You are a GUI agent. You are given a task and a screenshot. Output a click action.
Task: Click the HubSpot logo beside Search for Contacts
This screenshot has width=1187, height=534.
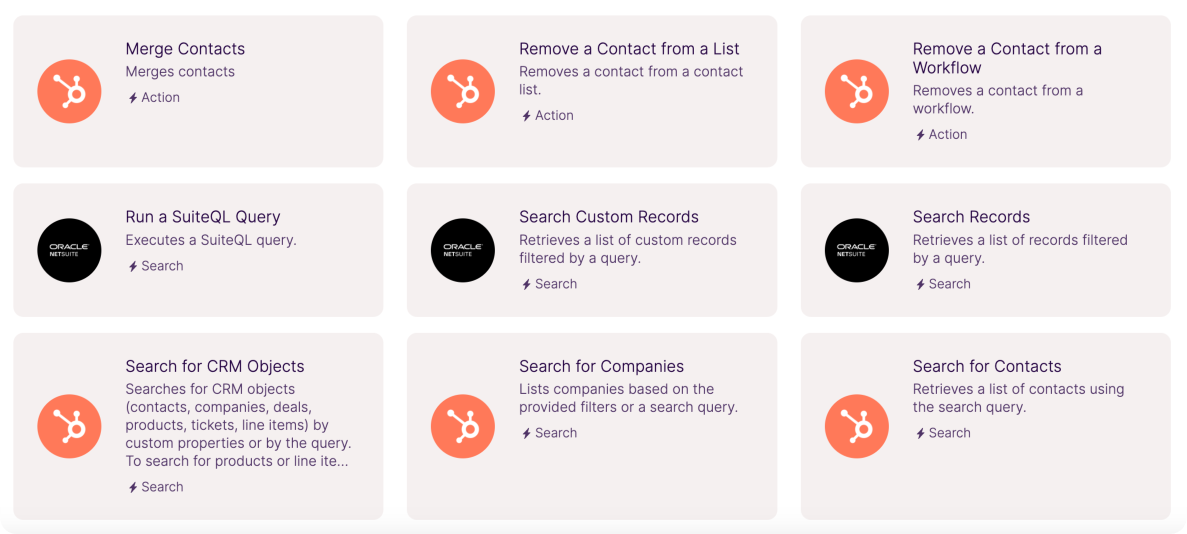pos(857,426)
